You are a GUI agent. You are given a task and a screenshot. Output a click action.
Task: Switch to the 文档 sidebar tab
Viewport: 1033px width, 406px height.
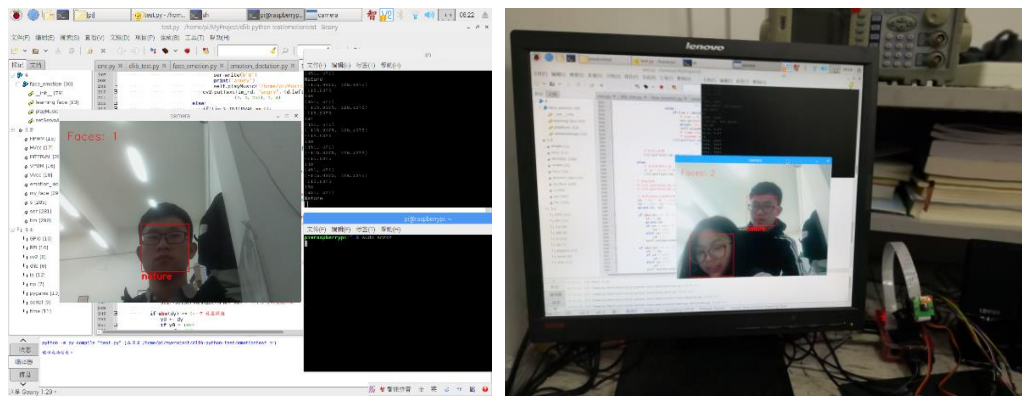[x=36, y=66]
